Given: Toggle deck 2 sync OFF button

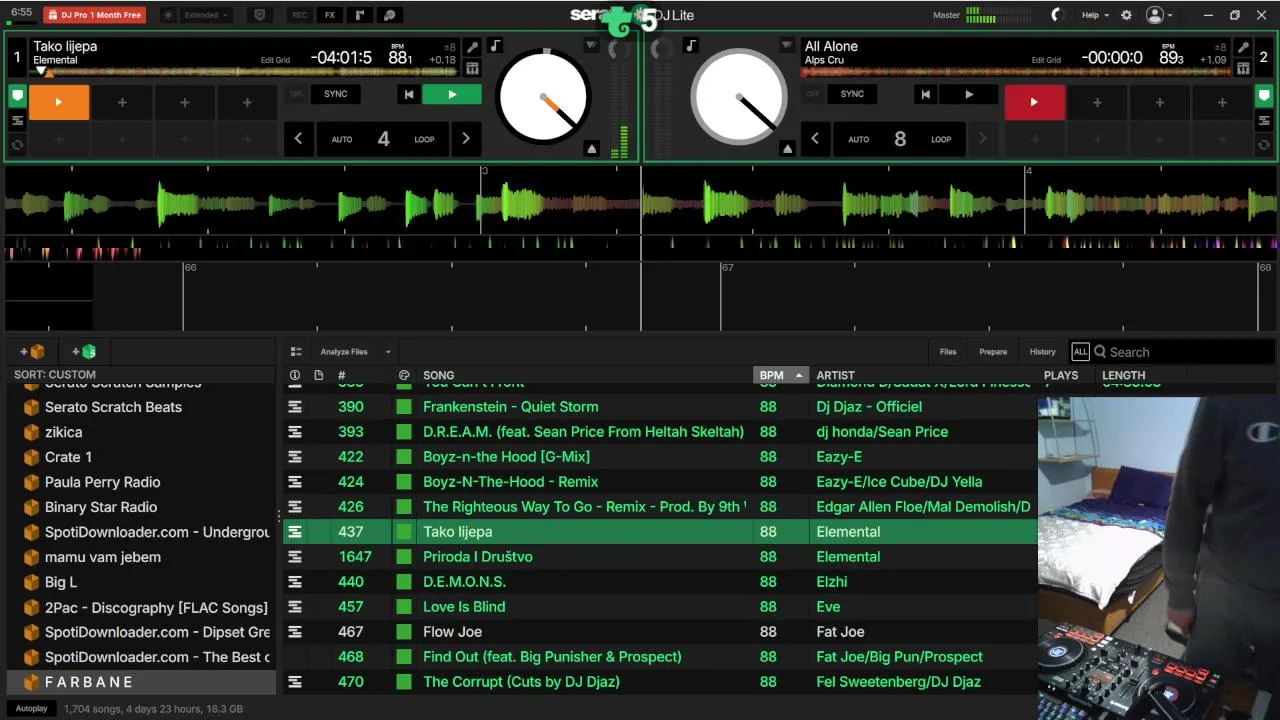Looking at the screenshot, I should (812, 94).
